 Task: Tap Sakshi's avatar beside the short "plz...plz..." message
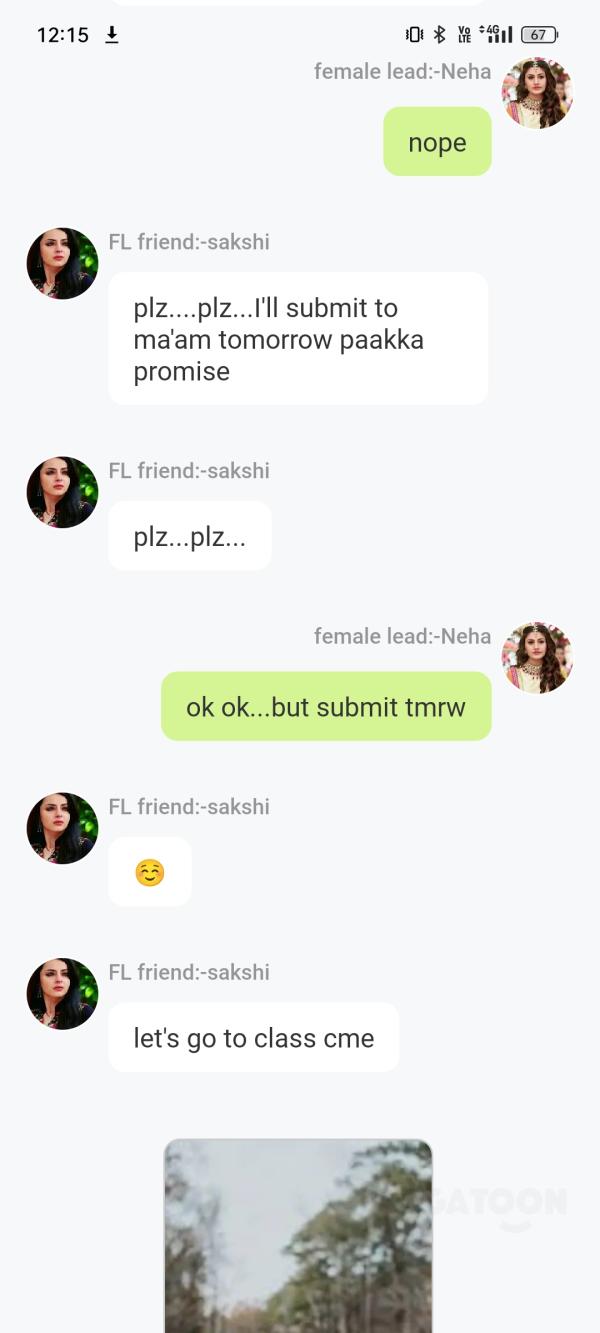(62, 492)
